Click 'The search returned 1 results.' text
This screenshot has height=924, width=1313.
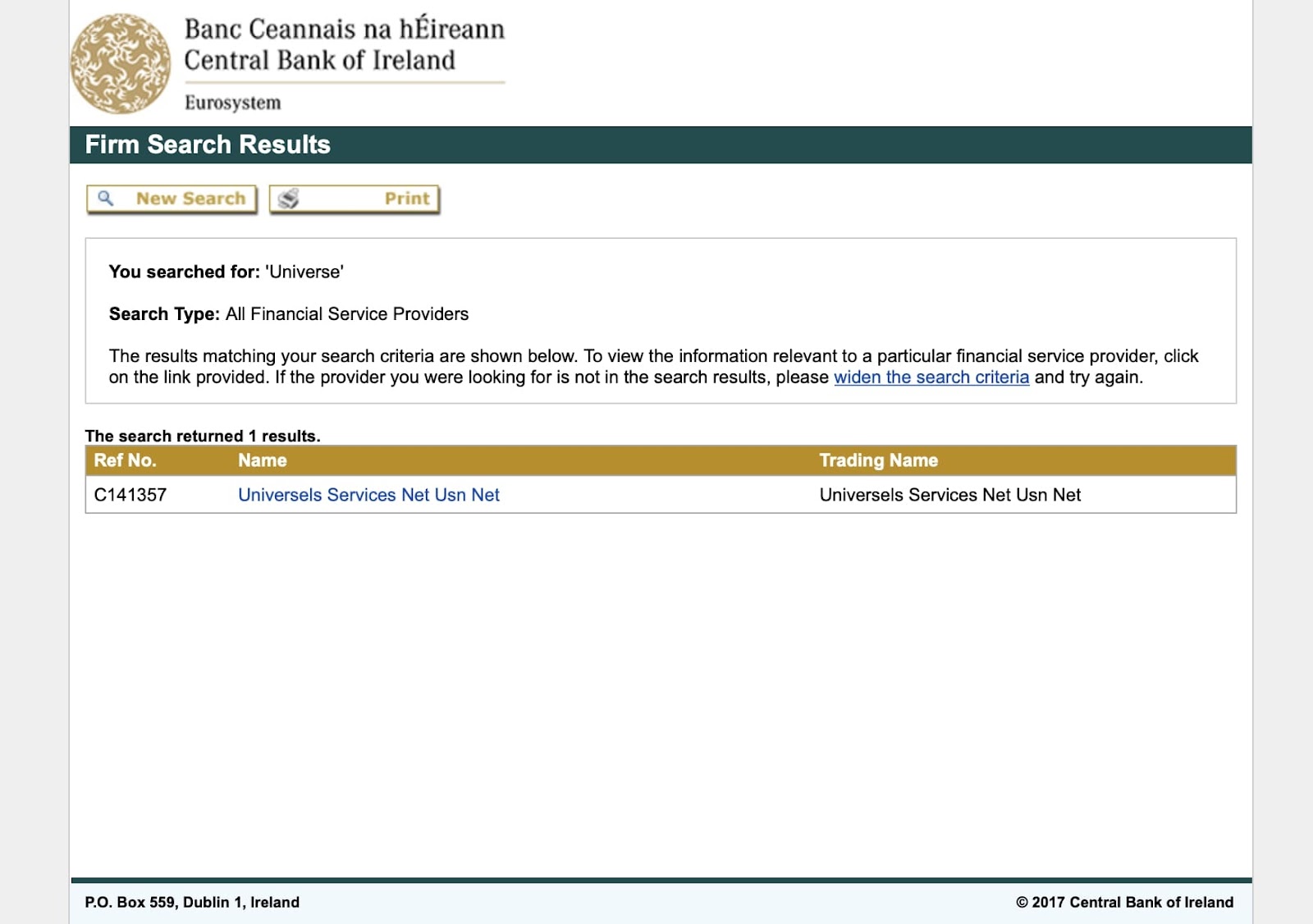[x=203, y=436]
